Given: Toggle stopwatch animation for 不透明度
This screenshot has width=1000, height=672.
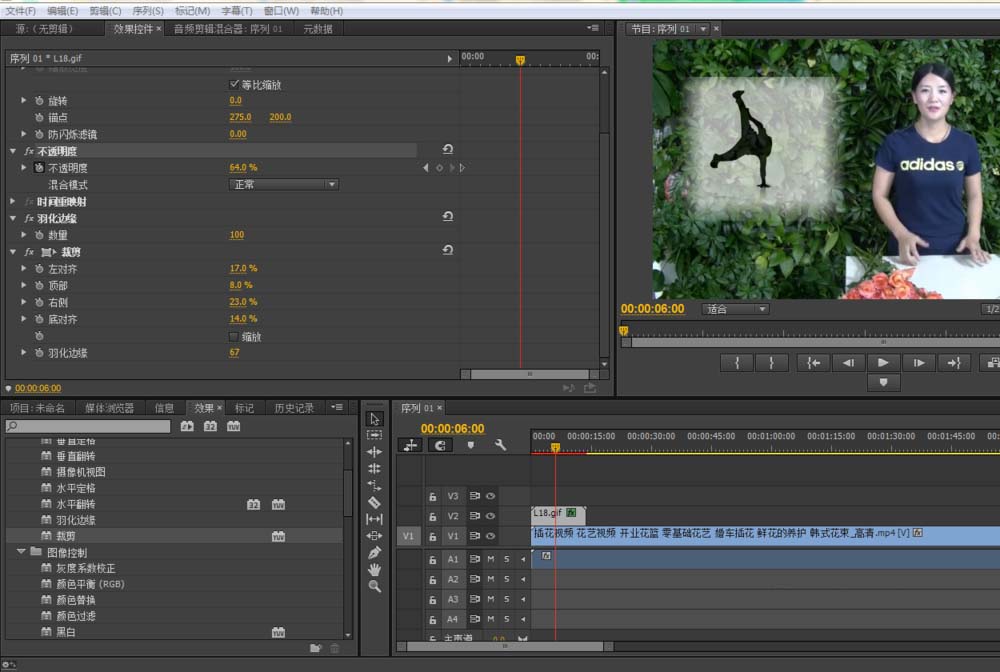Looking at the screenshot, I should click(39, 168).
